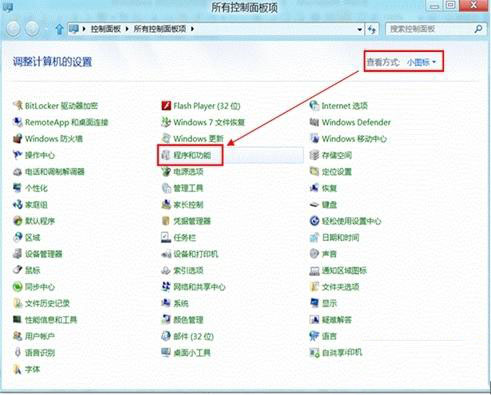Click the Windows Defender icon
This screenshot has width=491, height=395.
[314, 122]
